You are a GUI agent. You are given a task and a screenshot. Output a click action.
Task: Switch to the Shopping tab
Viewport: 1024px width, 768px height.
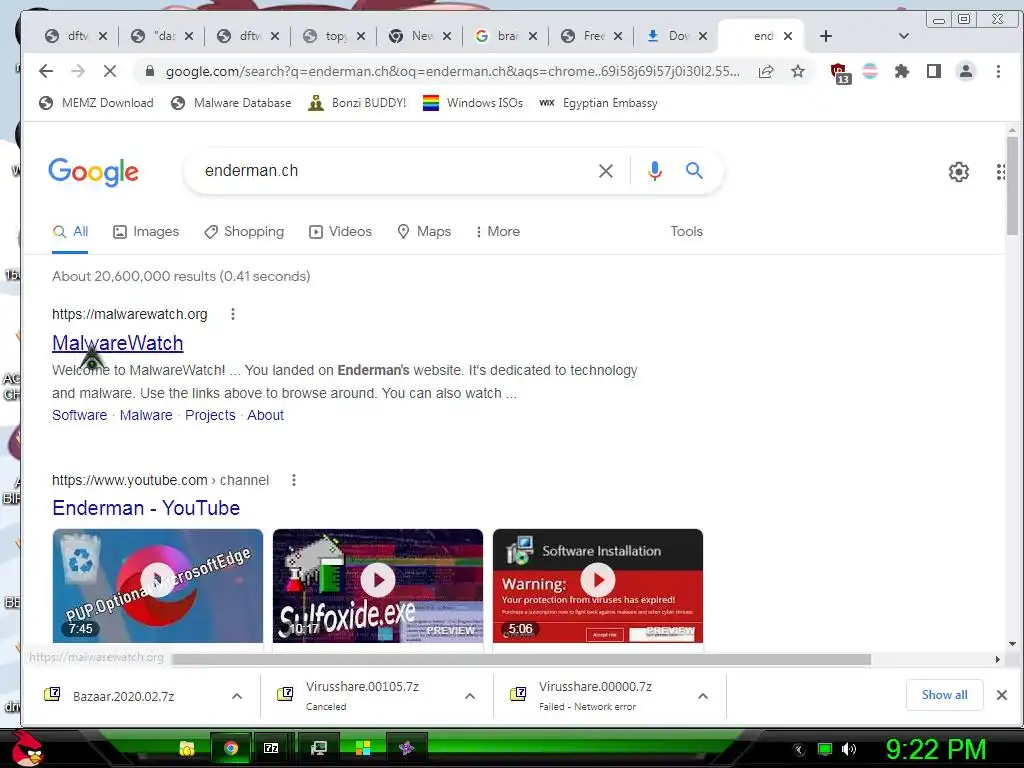coord(244,232)
